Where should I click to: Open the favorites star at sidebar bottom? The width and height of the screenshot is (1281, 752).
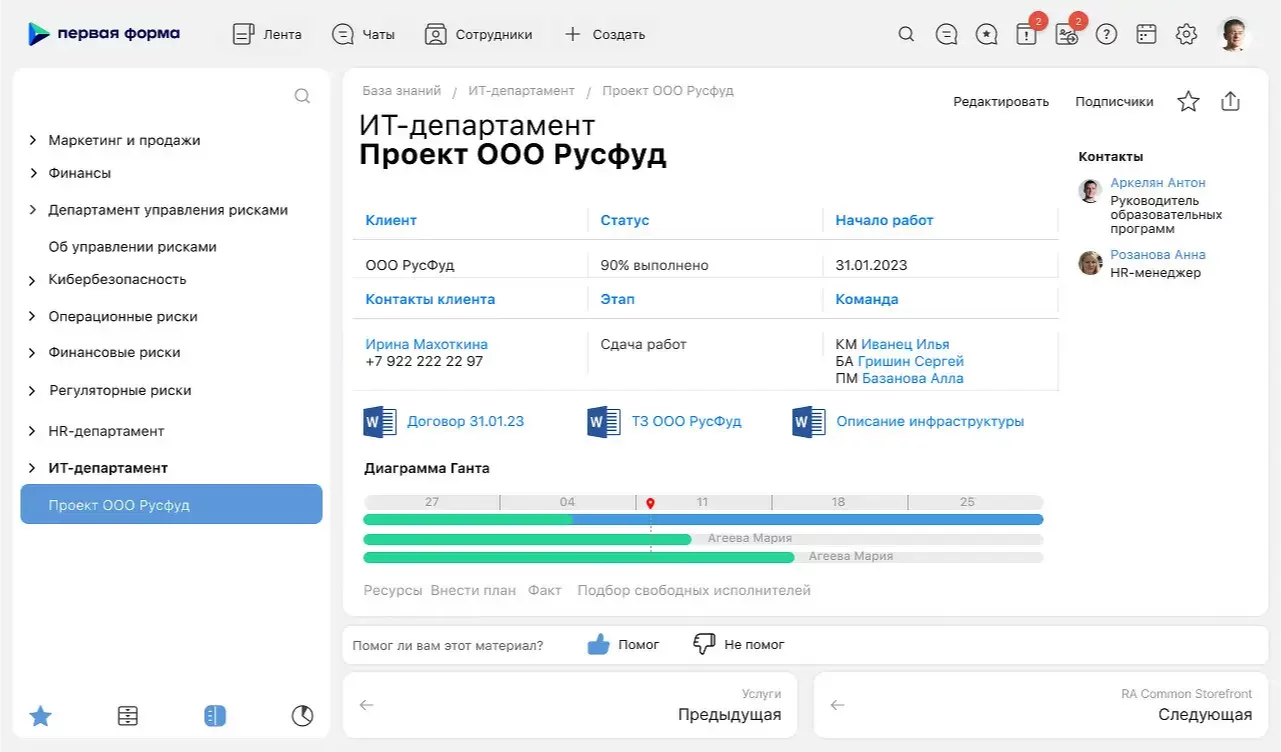(40, 716)
